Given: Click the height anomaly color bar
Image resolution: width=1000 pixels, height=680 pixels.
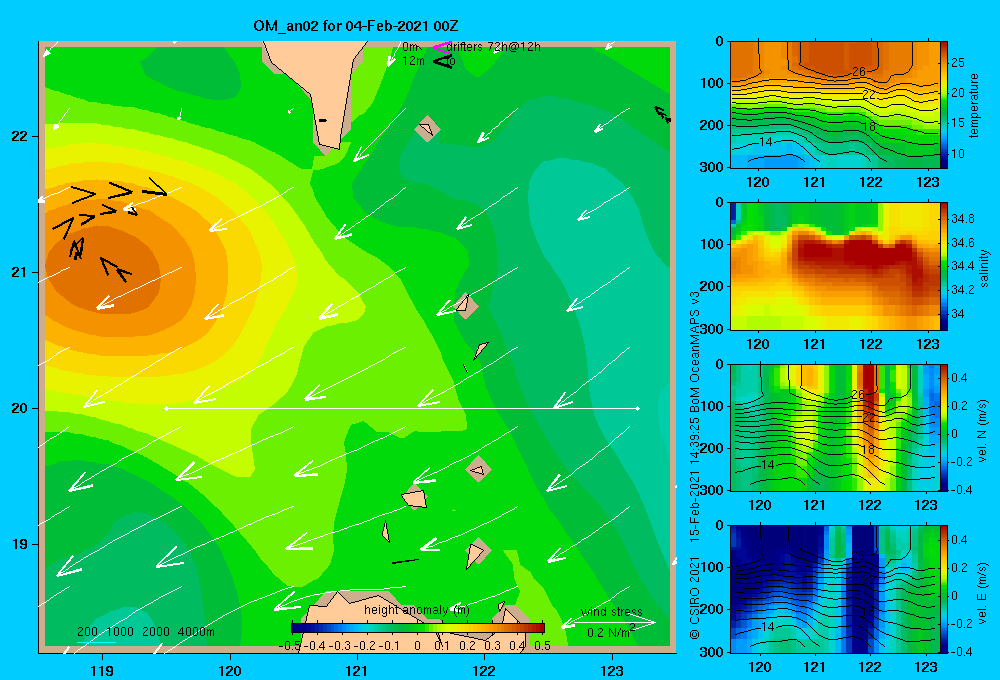Looking at the screenshot, I should (x=418, y=628).
